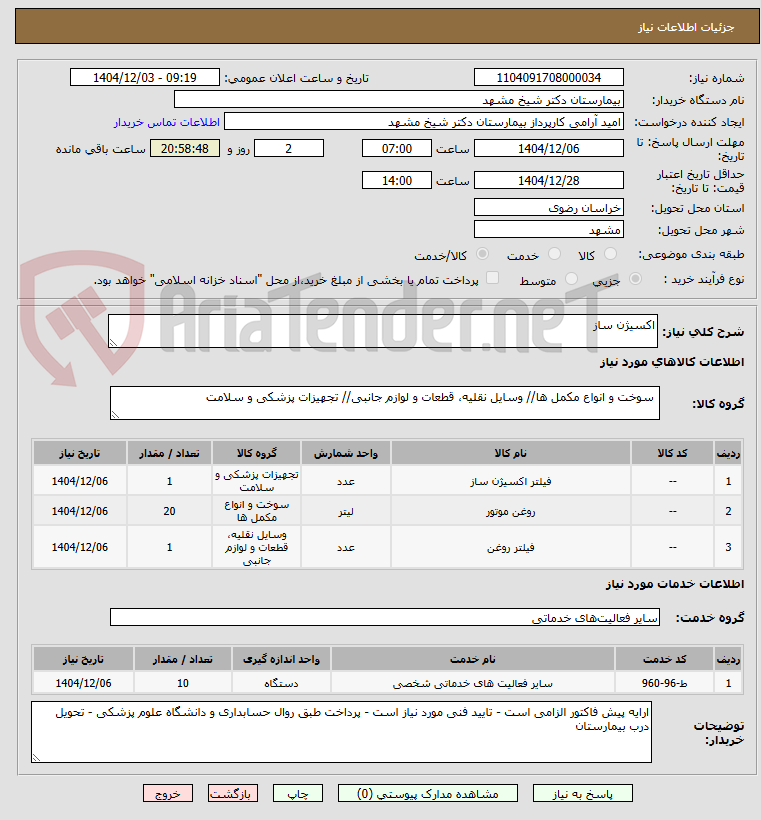Click the validity time field 14:00
This screenshot has height=820, width=761.
pos(397,180)
